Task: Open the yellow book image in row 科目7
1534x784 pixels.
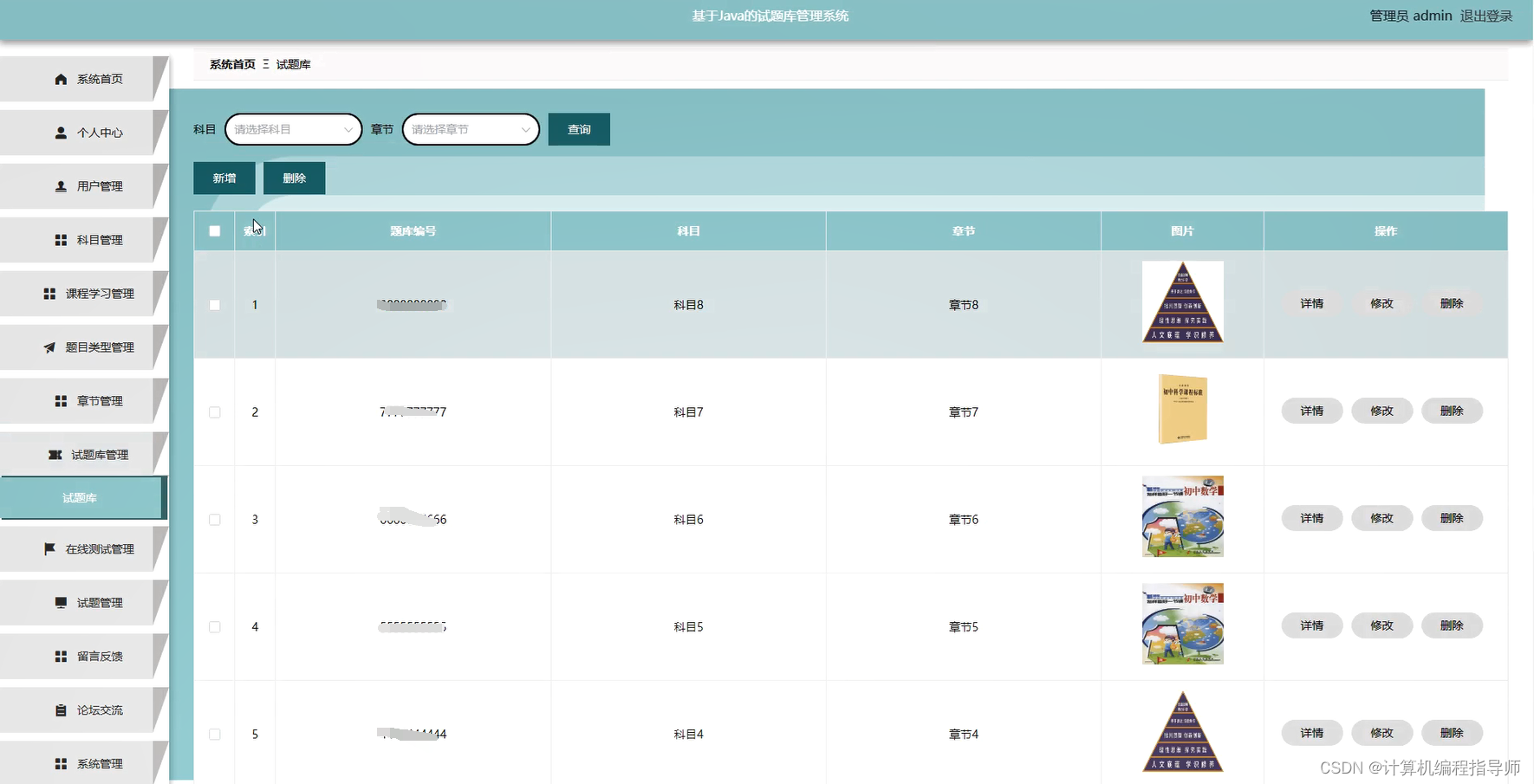Action: (1183, 409)
